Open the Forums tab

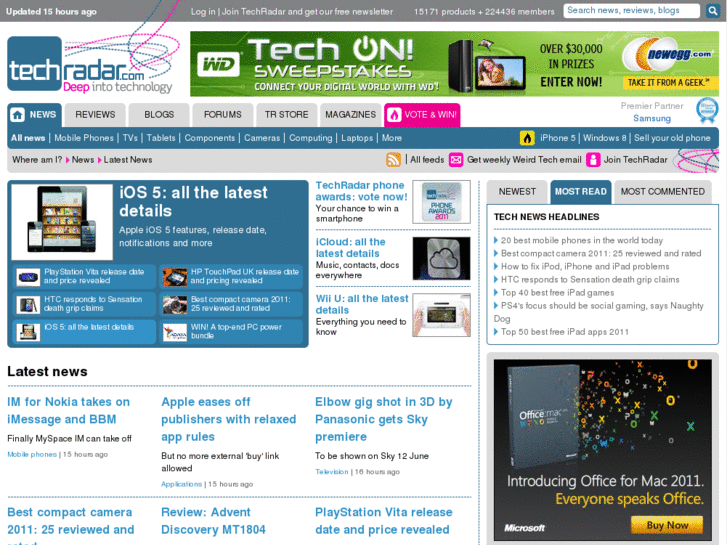point(223,115)
